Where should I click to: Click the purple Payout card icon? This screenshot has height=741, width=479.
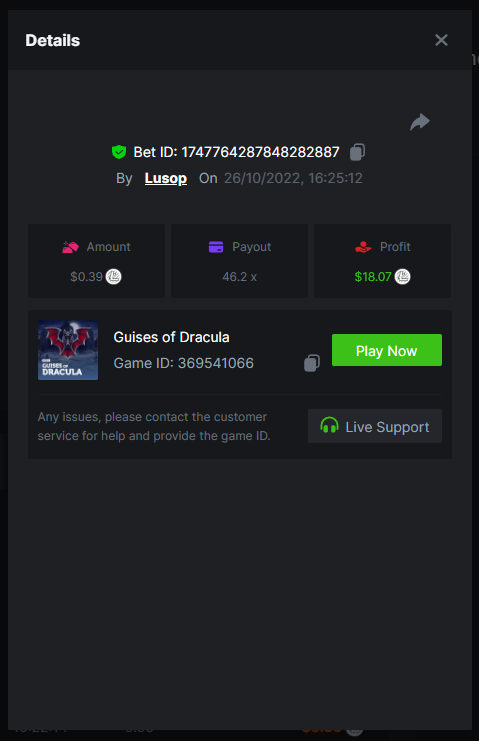pos(216,247)
